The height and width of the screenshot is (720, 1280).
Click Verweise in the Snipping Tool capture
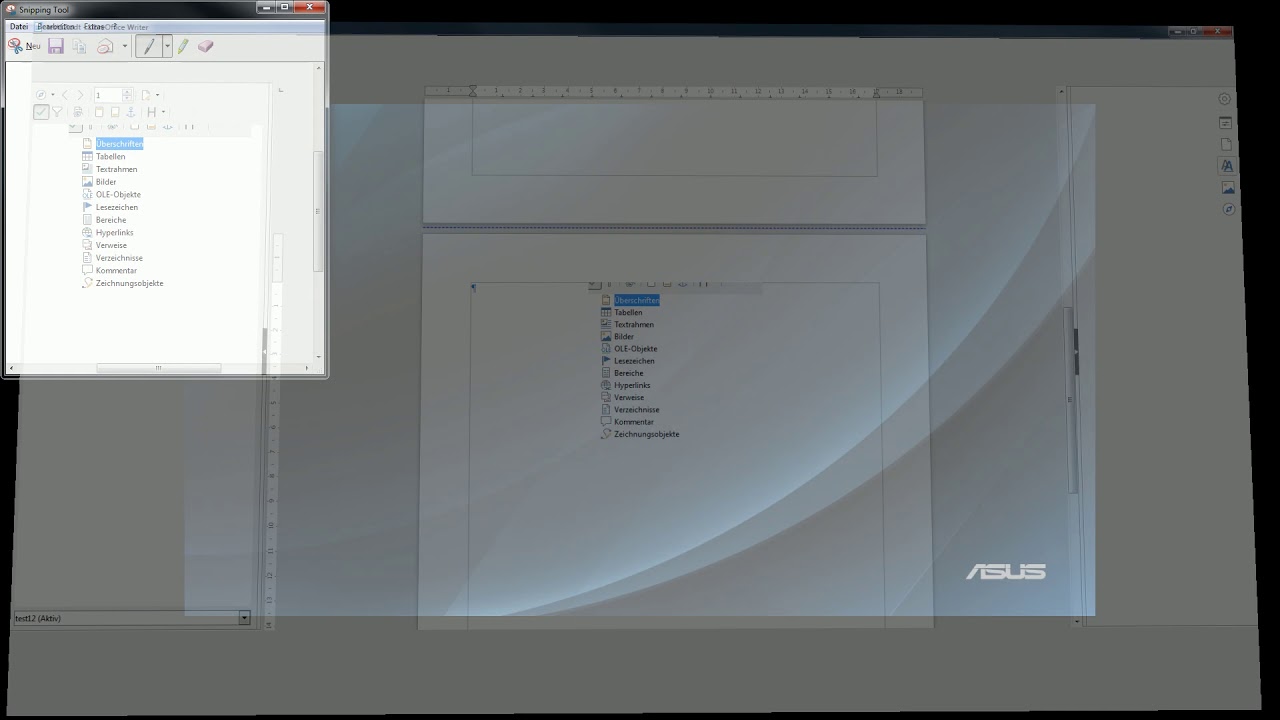111,245
